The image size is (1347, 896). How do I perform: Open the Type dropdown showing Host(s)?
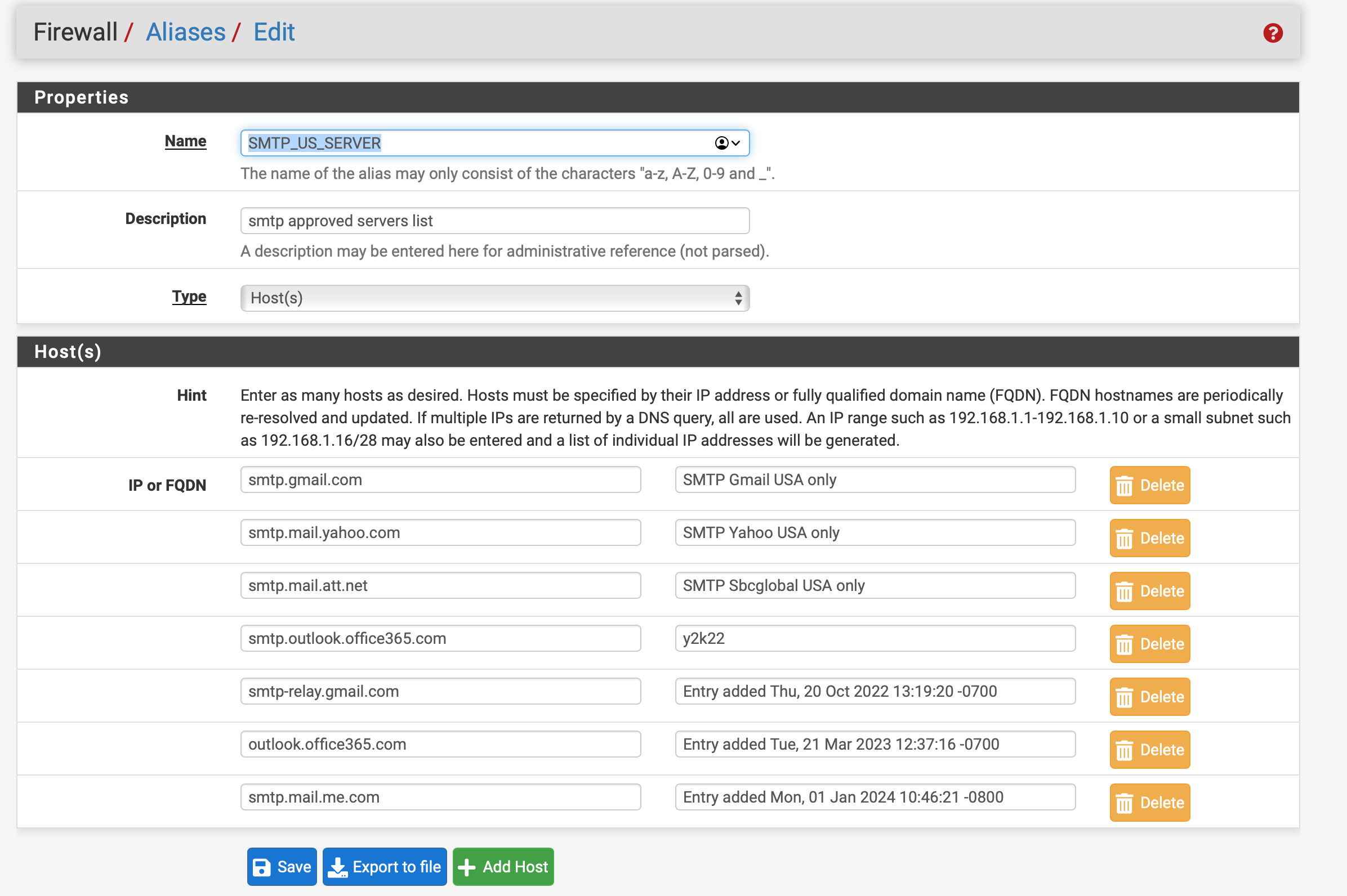tap(494, 298)
